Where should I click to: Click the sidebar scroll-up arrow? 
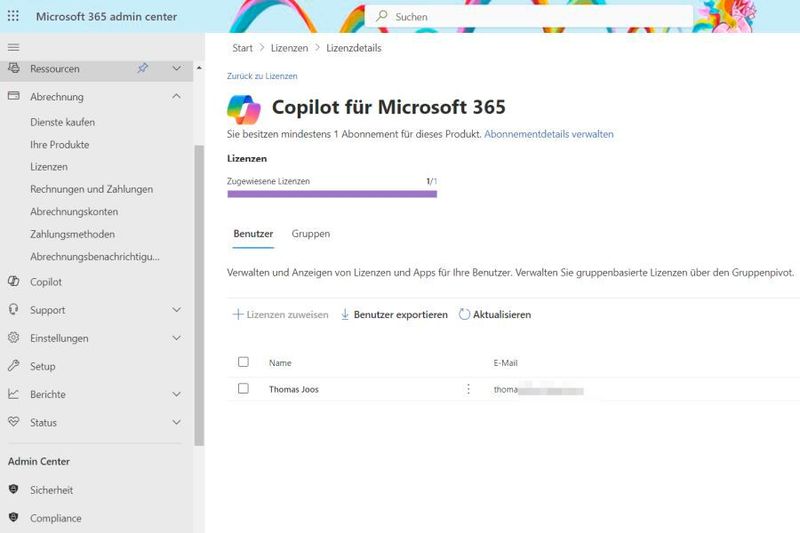pos(199,67)
